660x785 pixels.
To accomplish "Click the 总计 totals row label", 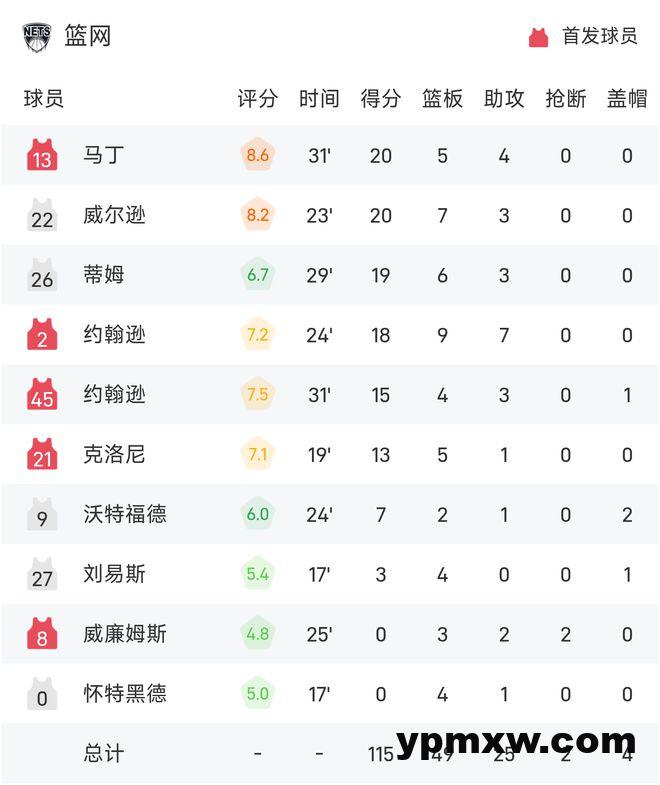I will point(104,753).
